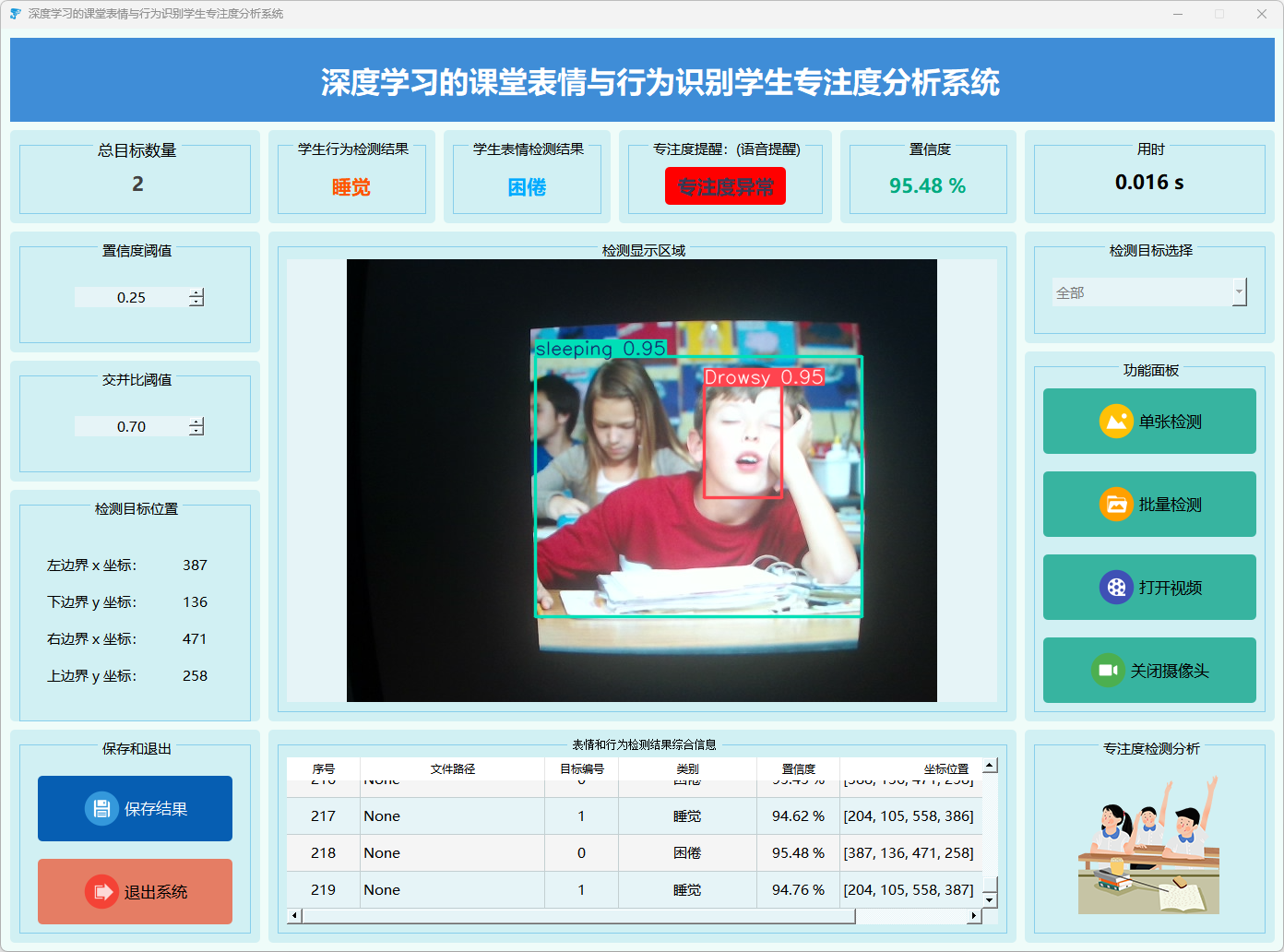This screenshot has width=1284, height=952.
Task: Click the app logo in title bar
Action: click(x=15, y=14)
